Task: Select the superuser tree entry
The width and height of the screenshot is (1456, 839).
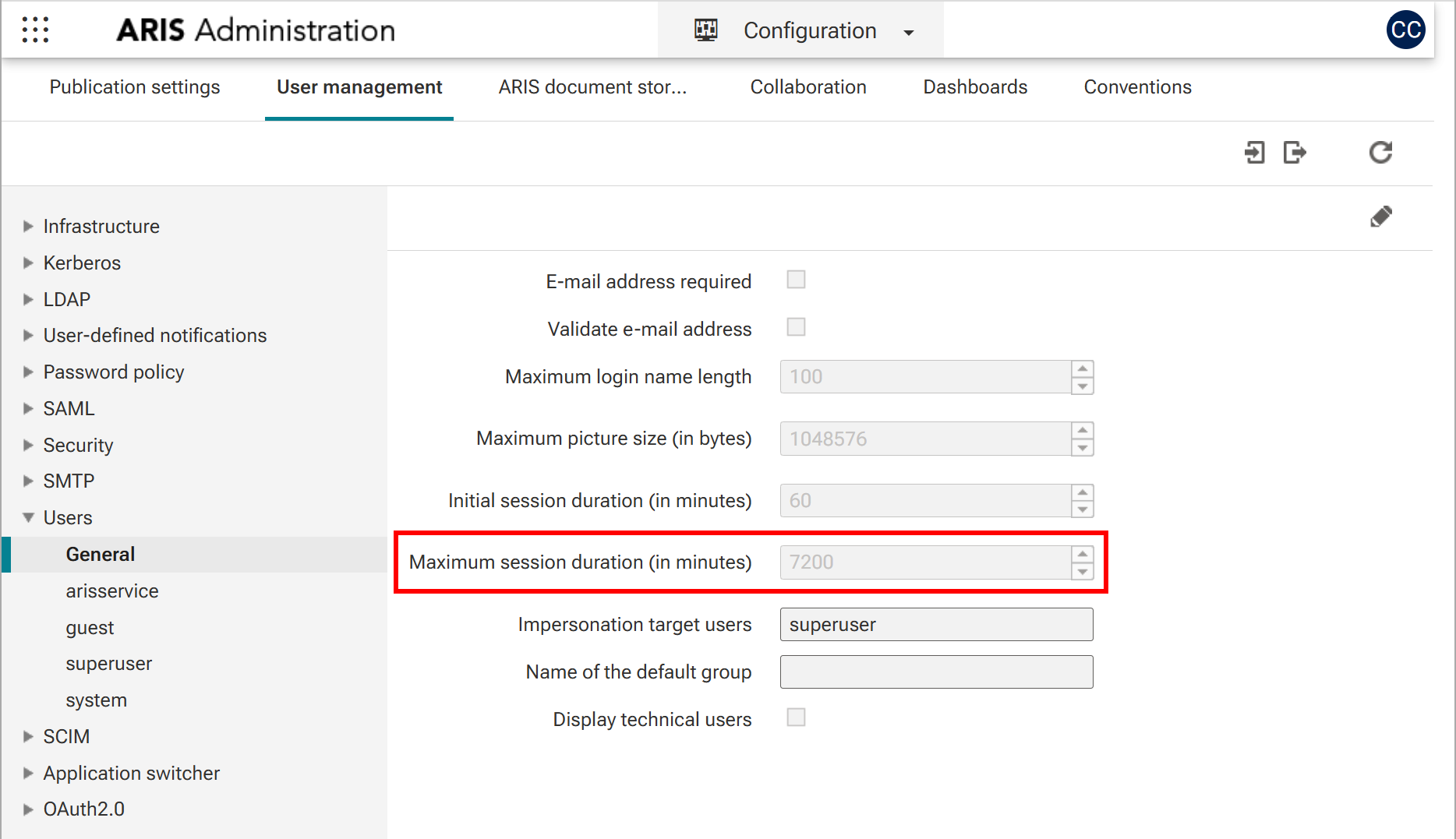Action: tap(109, 664)
